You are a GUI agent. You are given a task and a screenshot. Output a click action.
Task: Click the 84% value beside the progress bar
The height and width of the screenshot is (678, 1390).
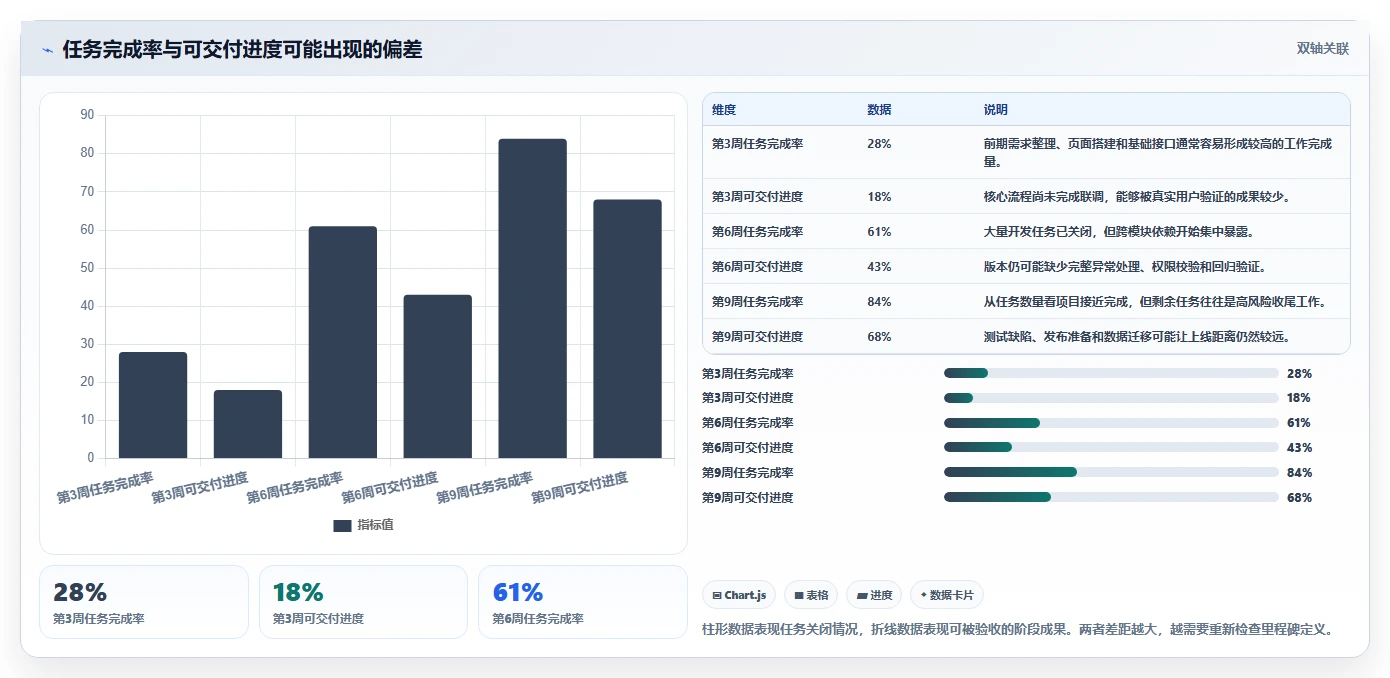point(1299,473)
